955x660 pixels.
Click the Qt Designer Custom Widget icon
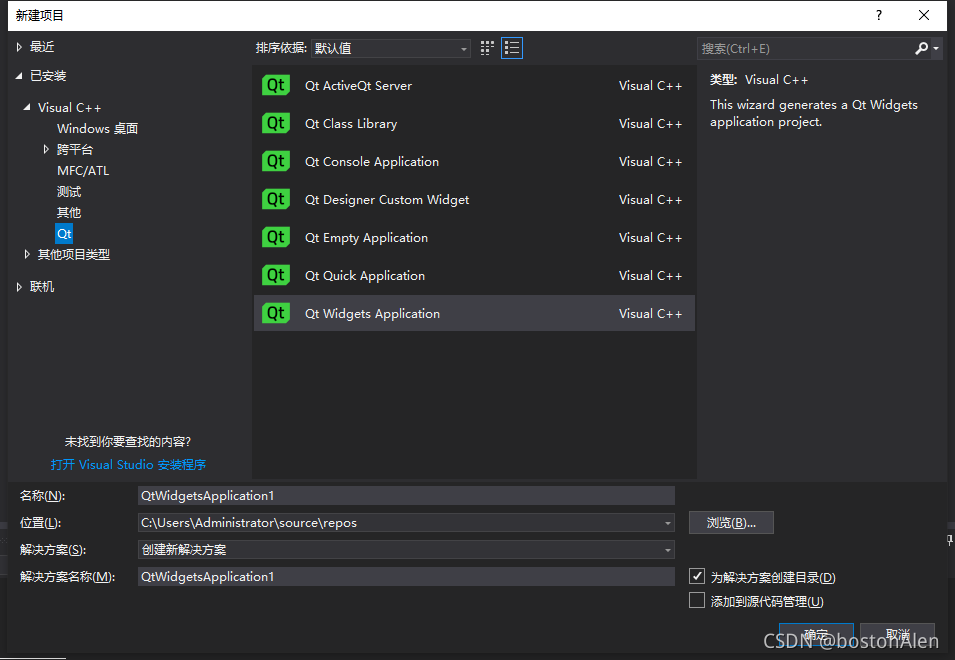click(x=276, y=199)
